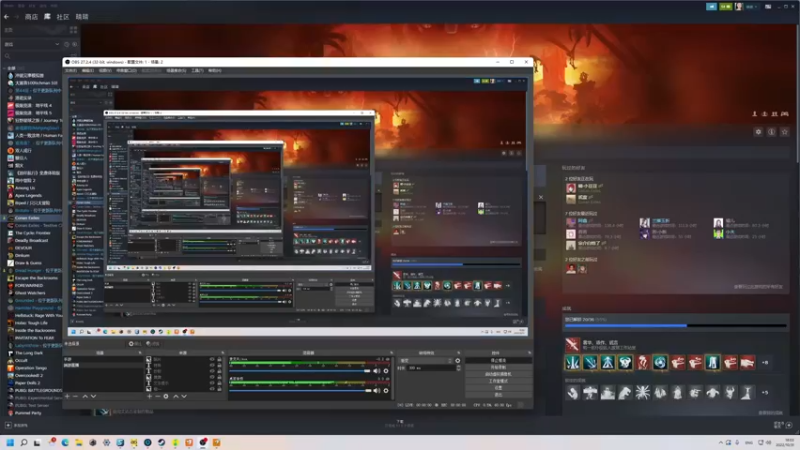Toggle visibility eye of the top OBS source
Viewport: 800px width, 450px height.
[212, 360]
